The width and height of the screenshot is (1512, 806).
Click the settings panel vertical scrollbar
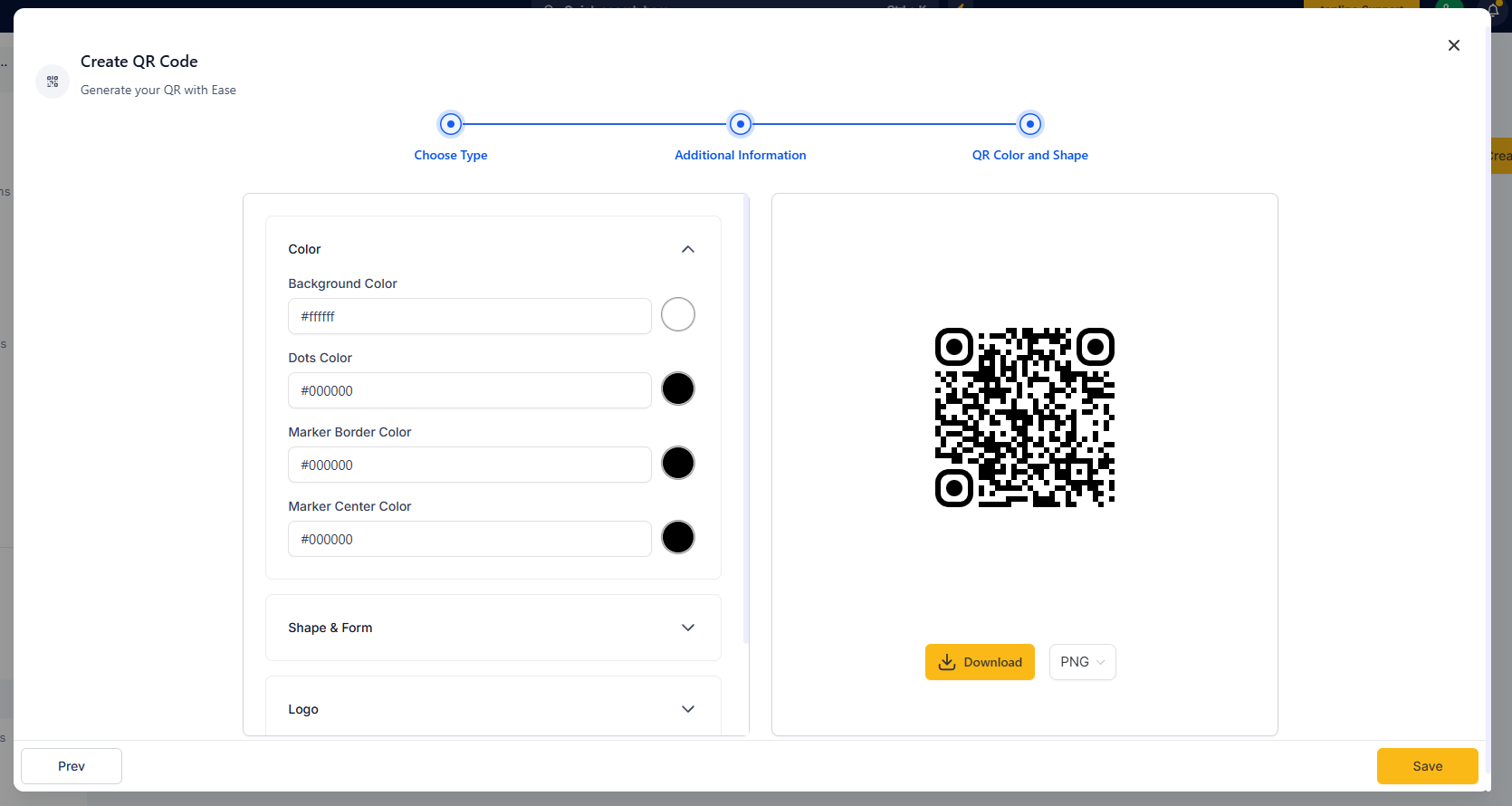746,418
